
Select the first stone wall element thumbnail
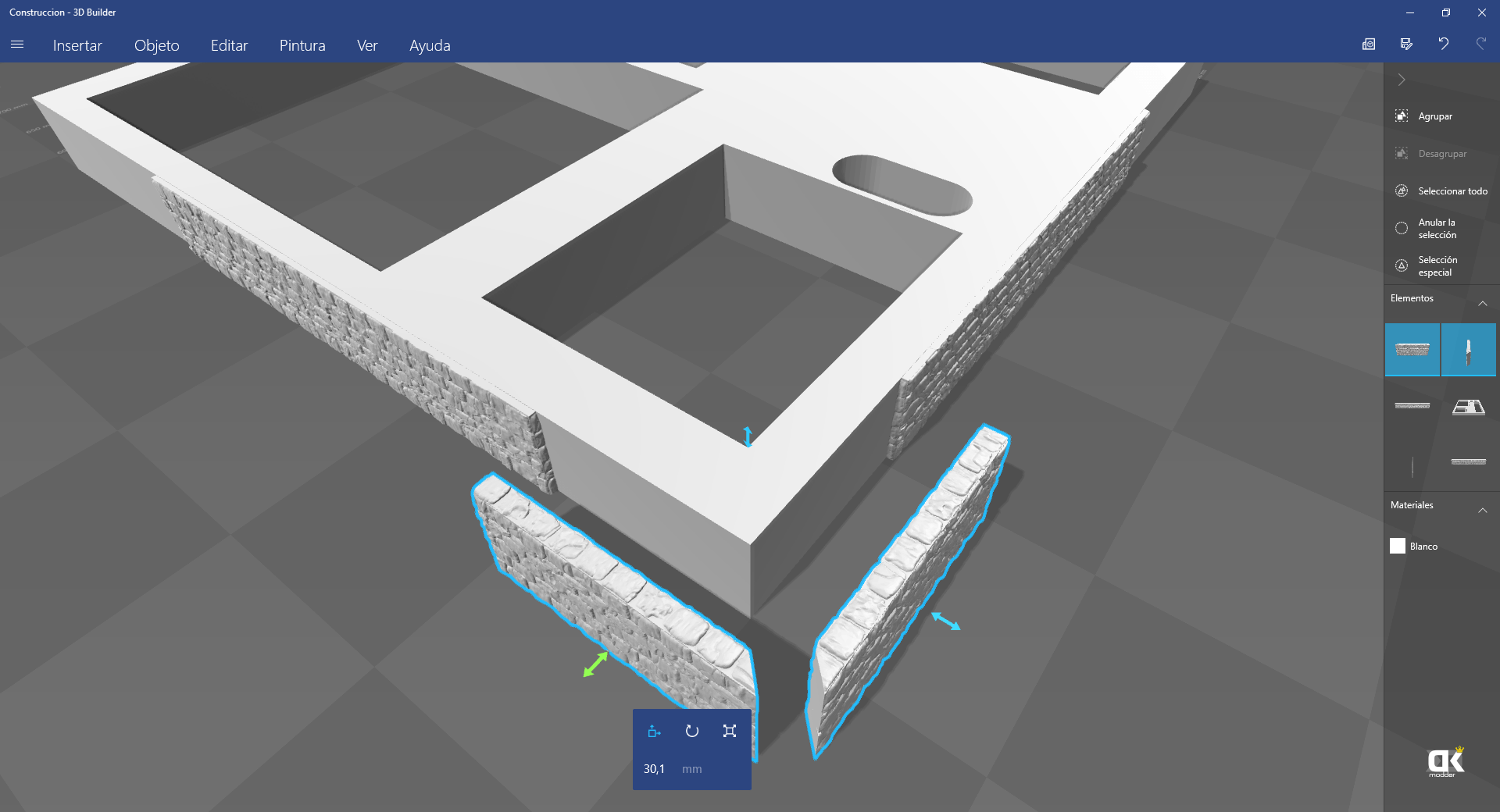click(1412, 350)
